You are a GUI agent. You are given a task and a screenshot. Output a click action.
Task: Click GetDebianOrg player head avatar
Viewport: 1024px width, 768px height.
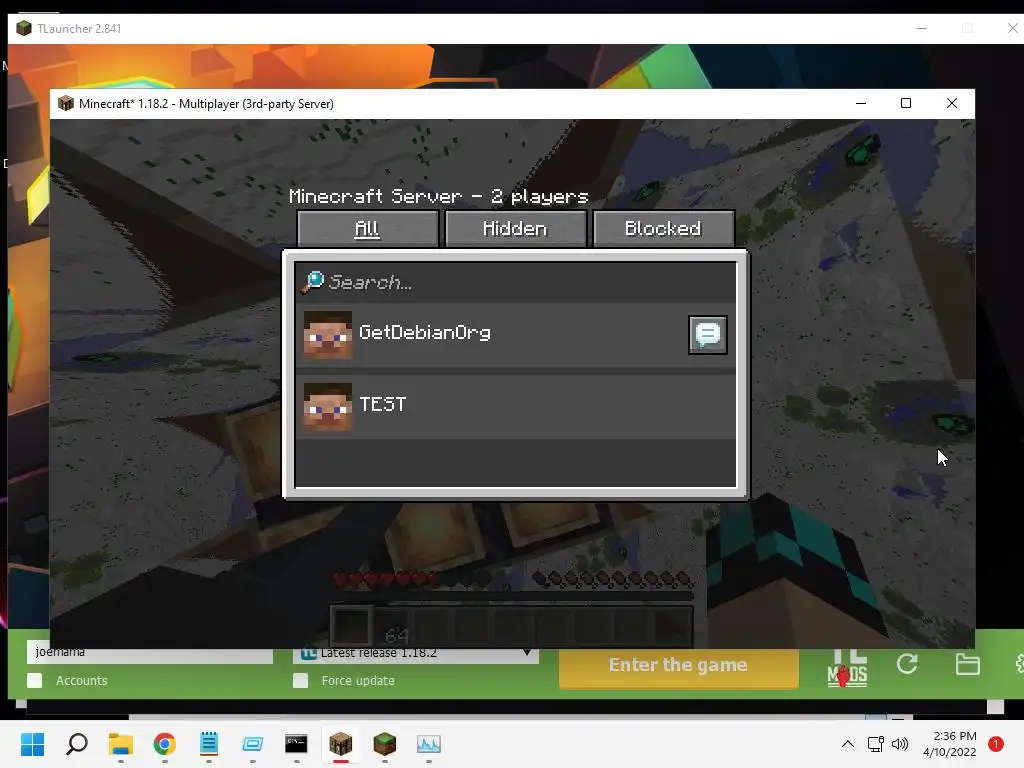pyautogui.click(x=328, y=334)
